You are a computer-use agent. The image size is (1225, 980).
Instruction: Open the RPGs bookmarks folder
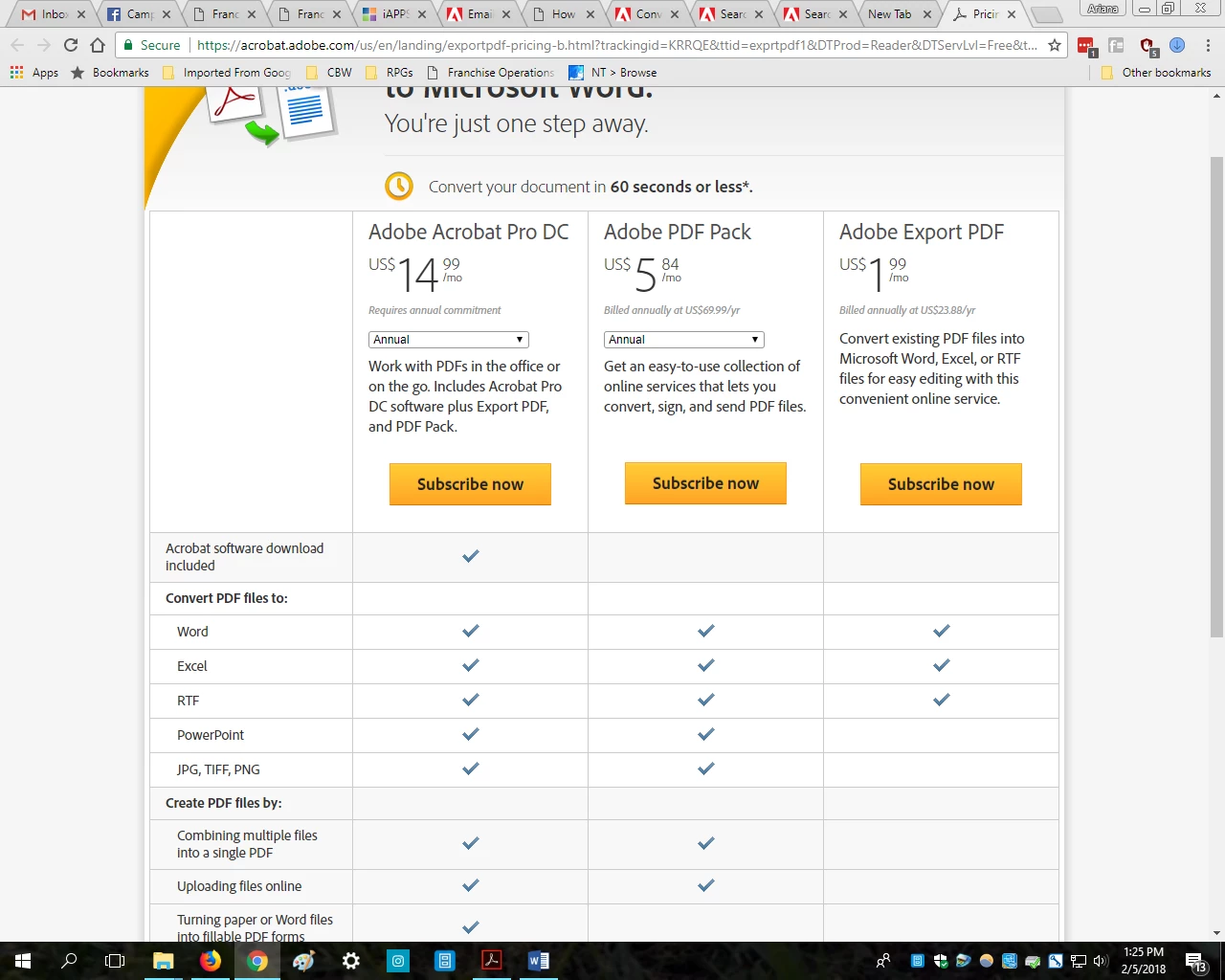click(x=390, y=73)
